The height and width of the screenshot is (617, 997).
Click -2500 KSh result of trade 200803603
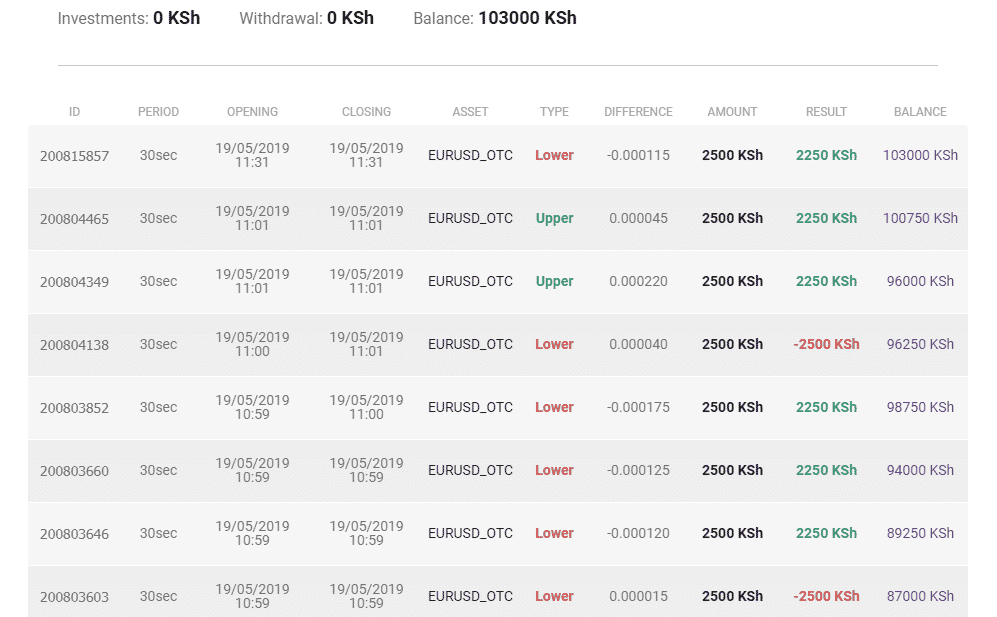coord(827,596)
